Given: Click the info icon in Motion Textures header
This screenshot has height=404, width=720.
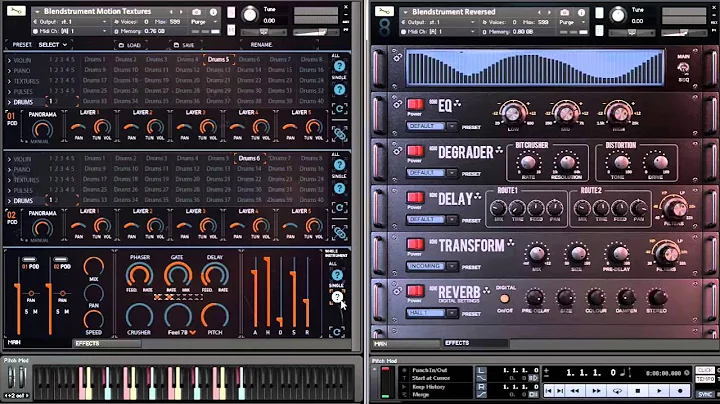Looking at the screenshot, I should pos(213,12).
